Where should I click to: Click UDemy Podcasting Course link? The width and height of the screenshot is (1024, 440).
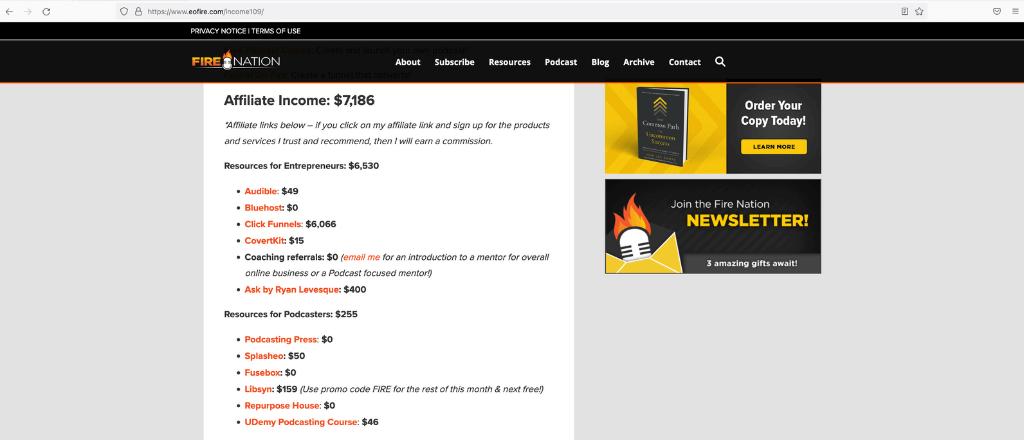pos(302,422)
